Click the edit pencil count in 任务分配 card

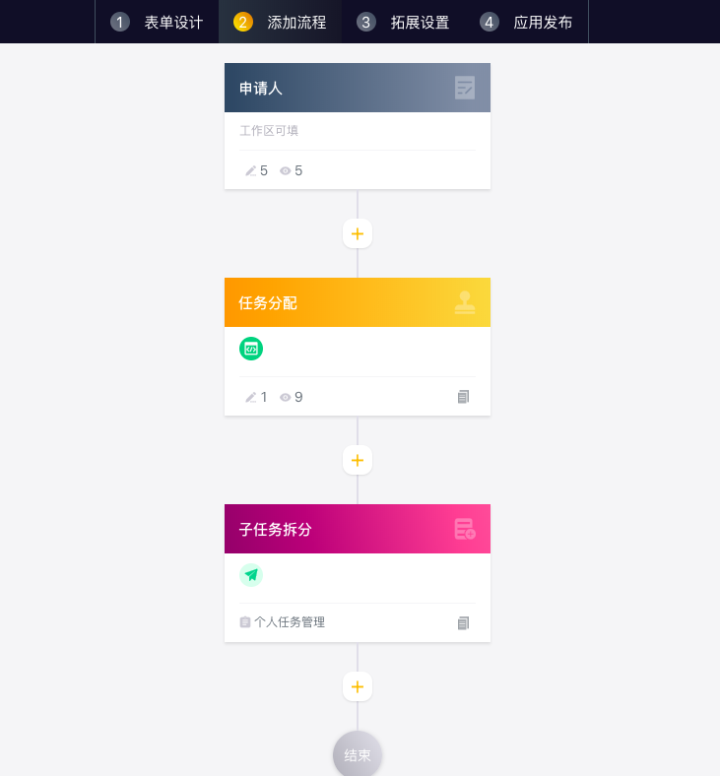pyautogui.click(x=256, y=397)
